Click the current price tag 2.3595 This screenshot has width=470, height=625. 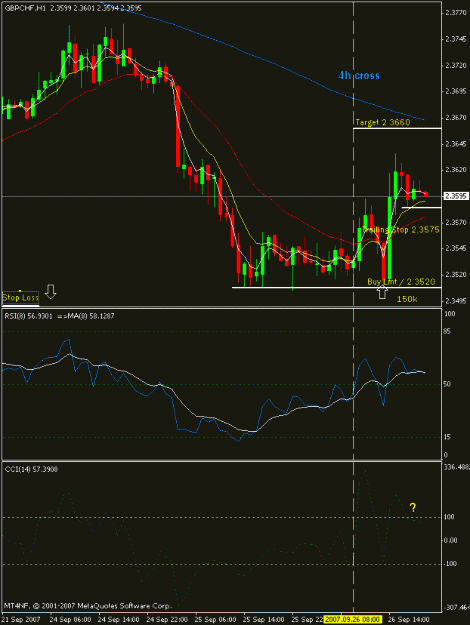[454, 196]
